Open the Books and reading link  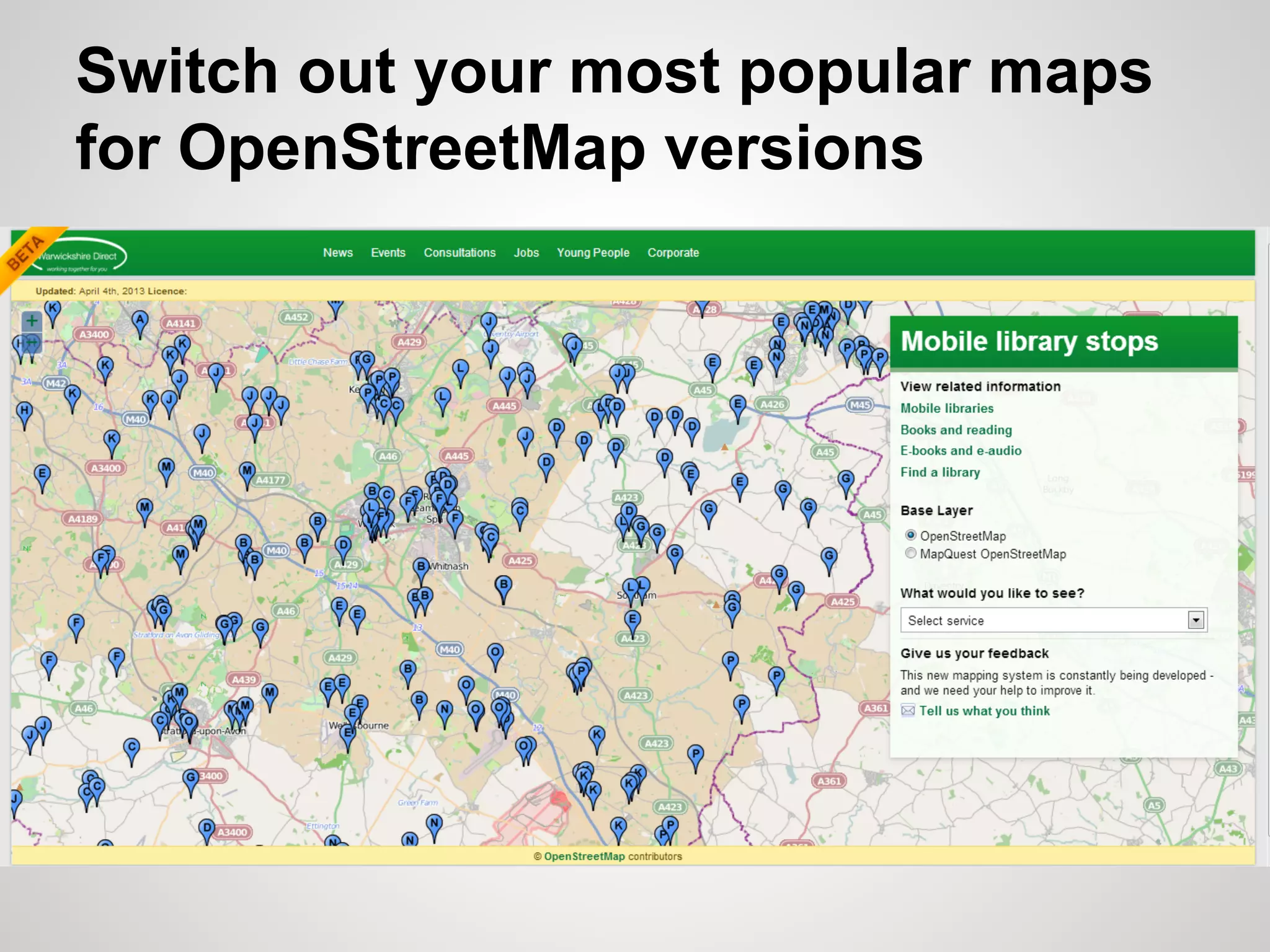956,430
